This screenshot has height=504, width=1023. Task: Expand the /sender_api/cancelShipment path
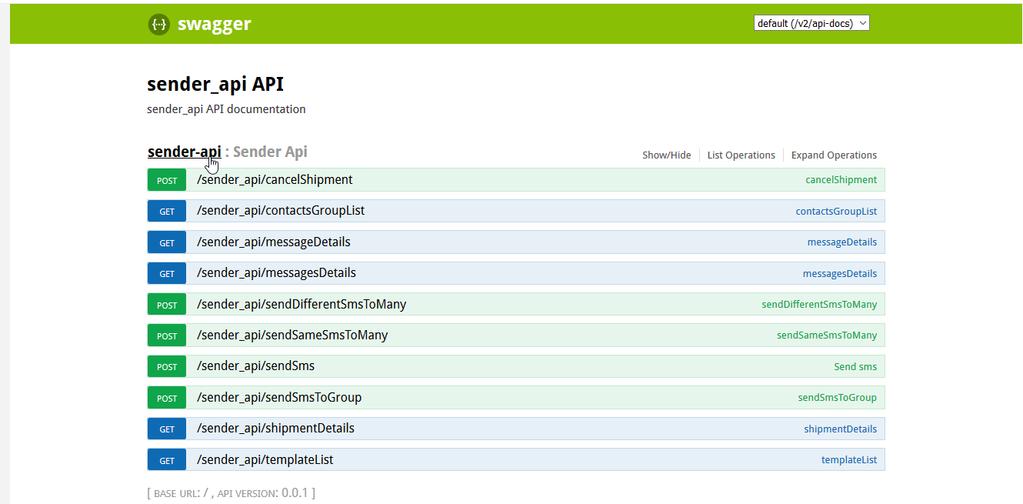click(x=275, y=179)
